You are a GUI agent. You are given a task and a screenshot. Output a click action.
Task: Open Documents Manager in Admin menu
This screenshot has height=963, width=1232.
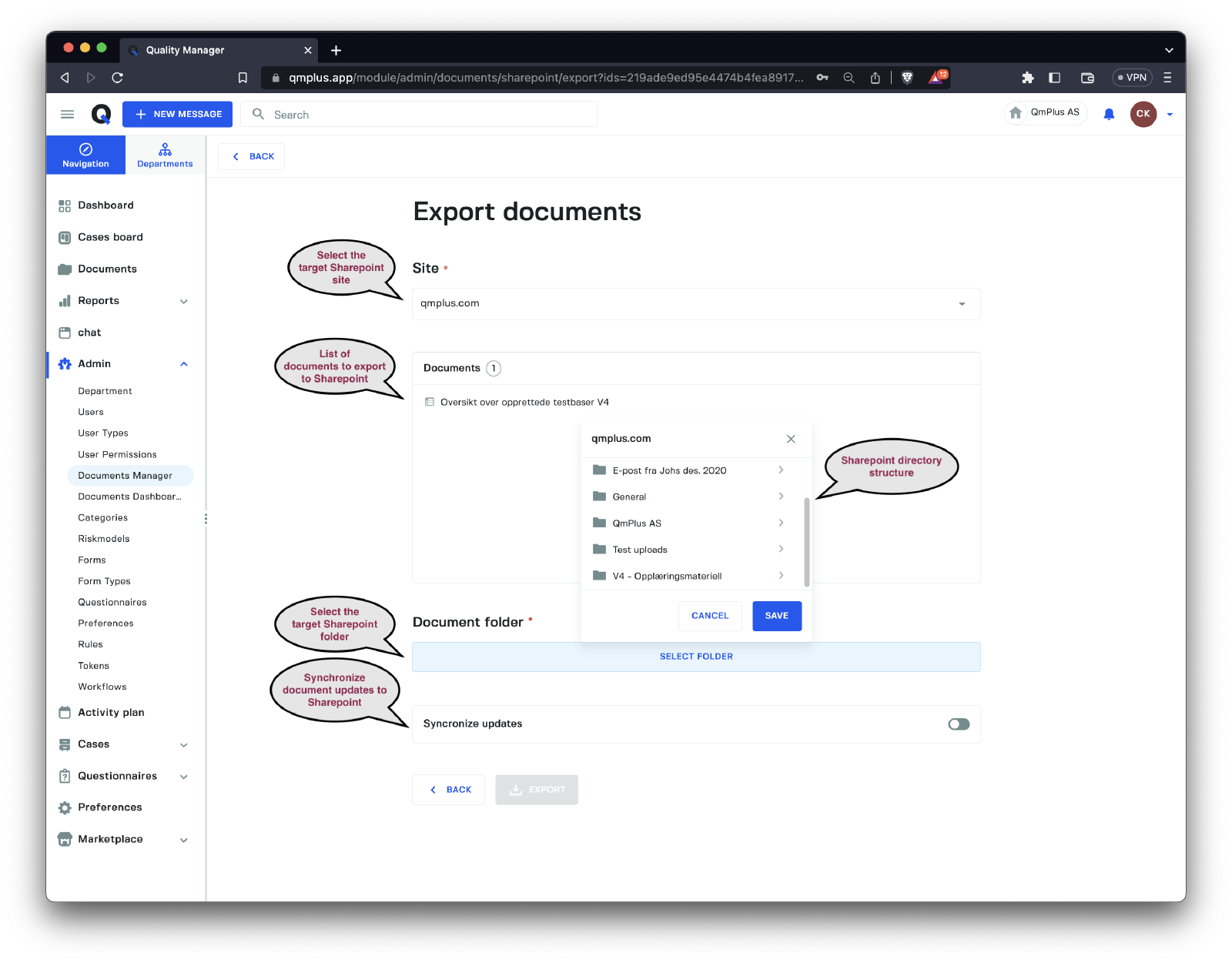[x=125, y=476]
